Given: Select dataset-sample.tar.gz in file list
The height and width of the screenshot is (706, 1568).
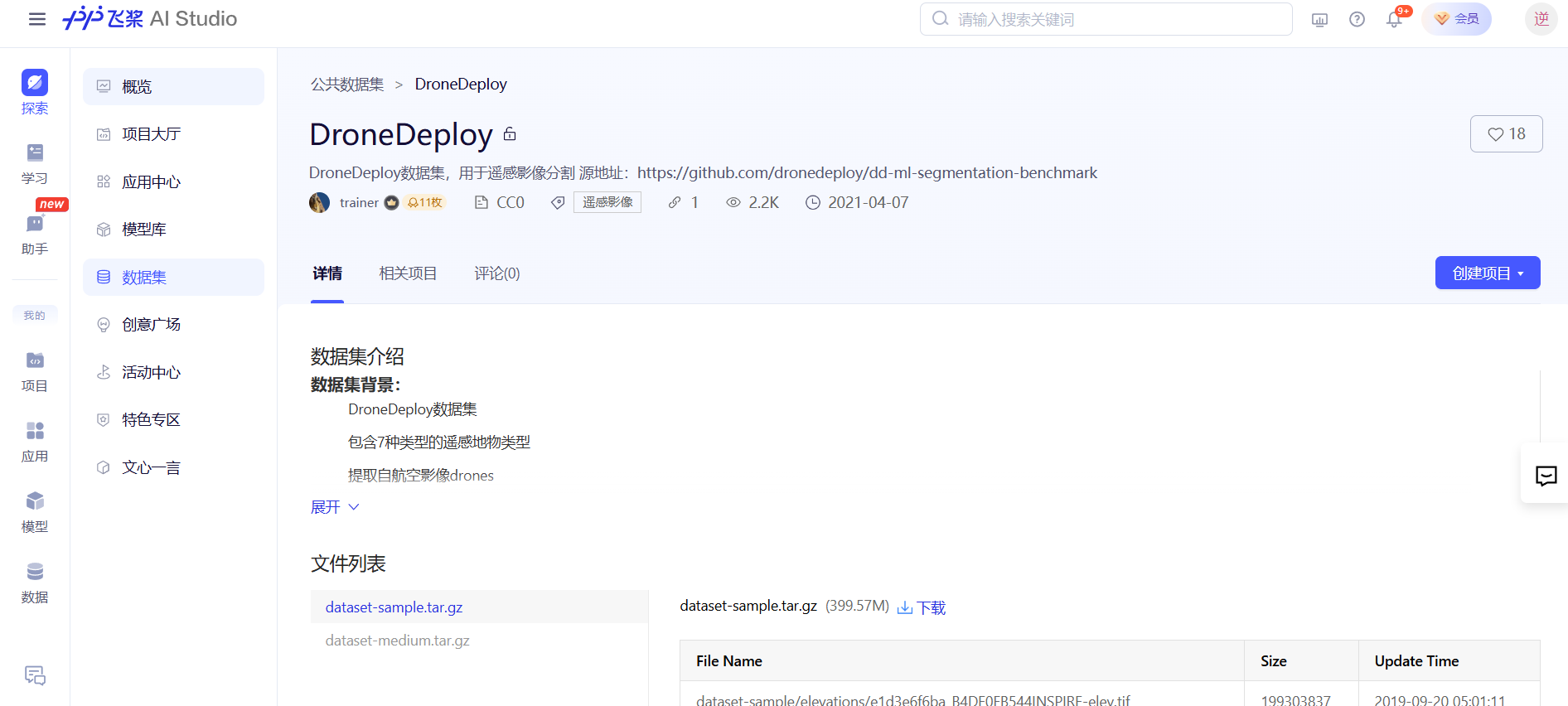Looking at the screenshot, I should pyautogui.click(x=479, y=607).
